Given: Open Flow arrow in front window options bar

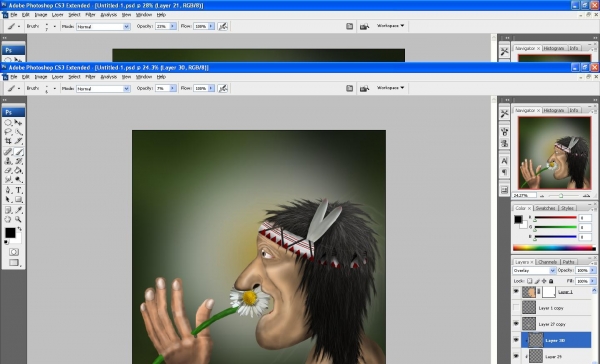Looking at the screenshot, I should [211, 88].
